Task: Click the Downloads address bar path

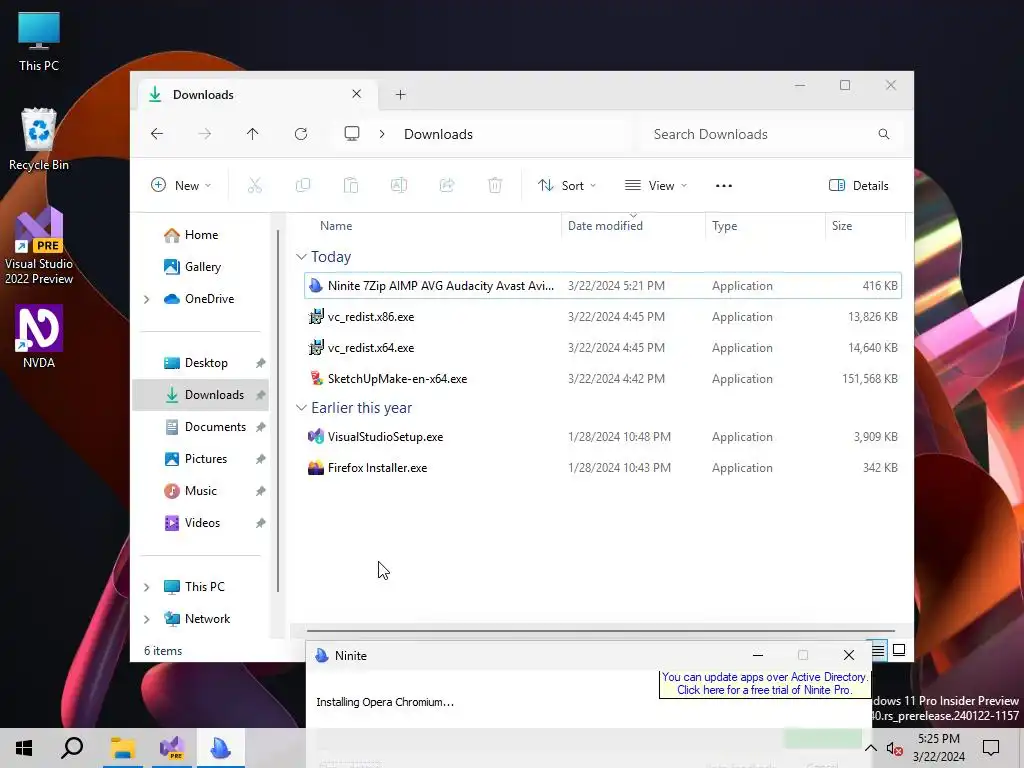Action: (438, 134)
